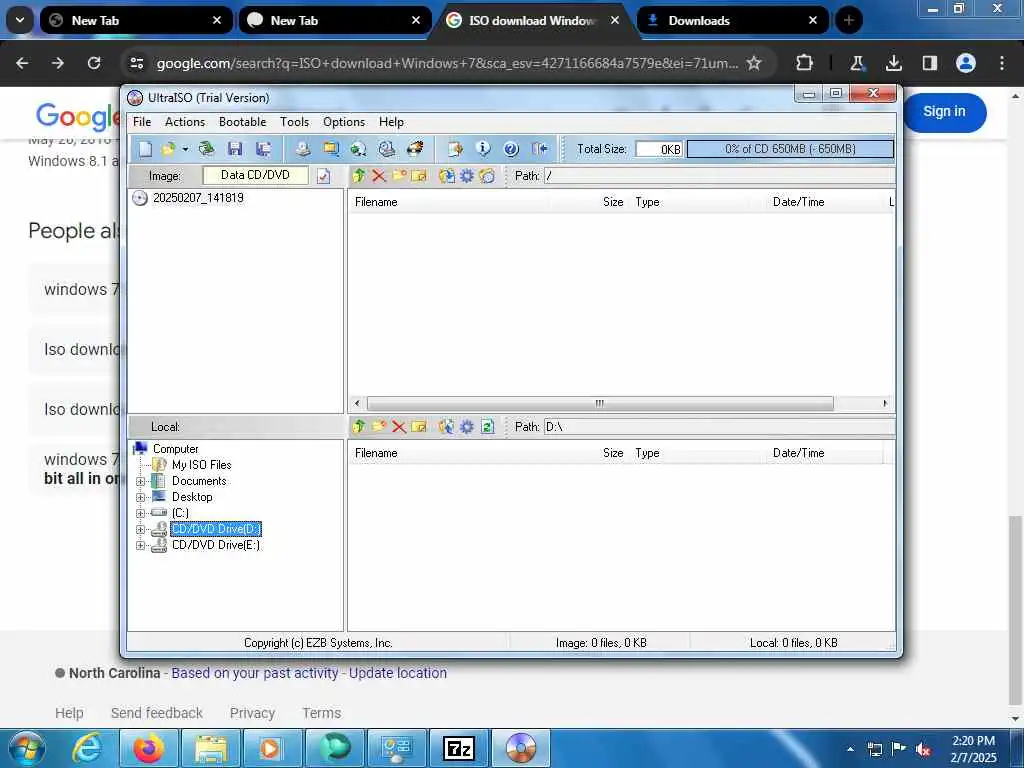Click the Reopen green arrow folder icon

point(206,149)
